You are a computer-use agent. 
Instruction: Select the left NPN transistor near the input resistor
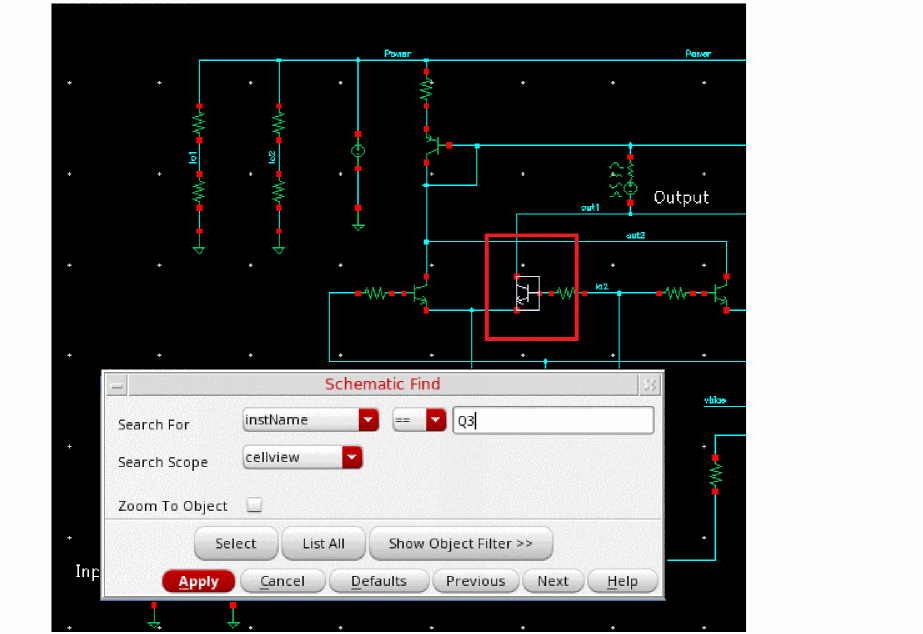420,293
